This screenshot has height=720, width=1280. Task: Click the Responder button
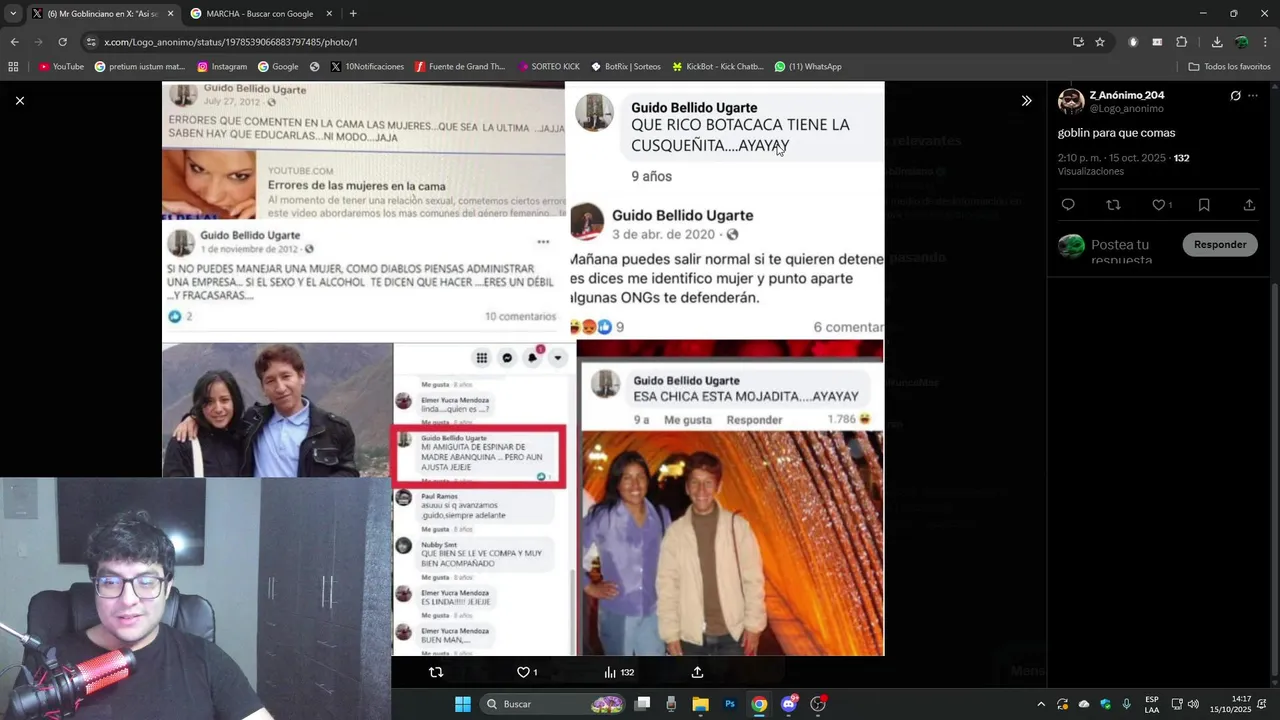pyautogui.click(x=1220, y=244)
